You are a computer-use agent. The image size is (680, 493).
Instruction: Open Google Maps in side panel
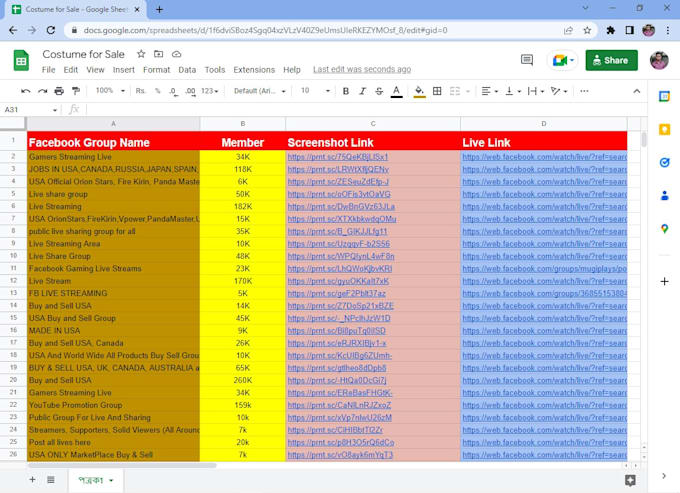click(x=664, y=229)
